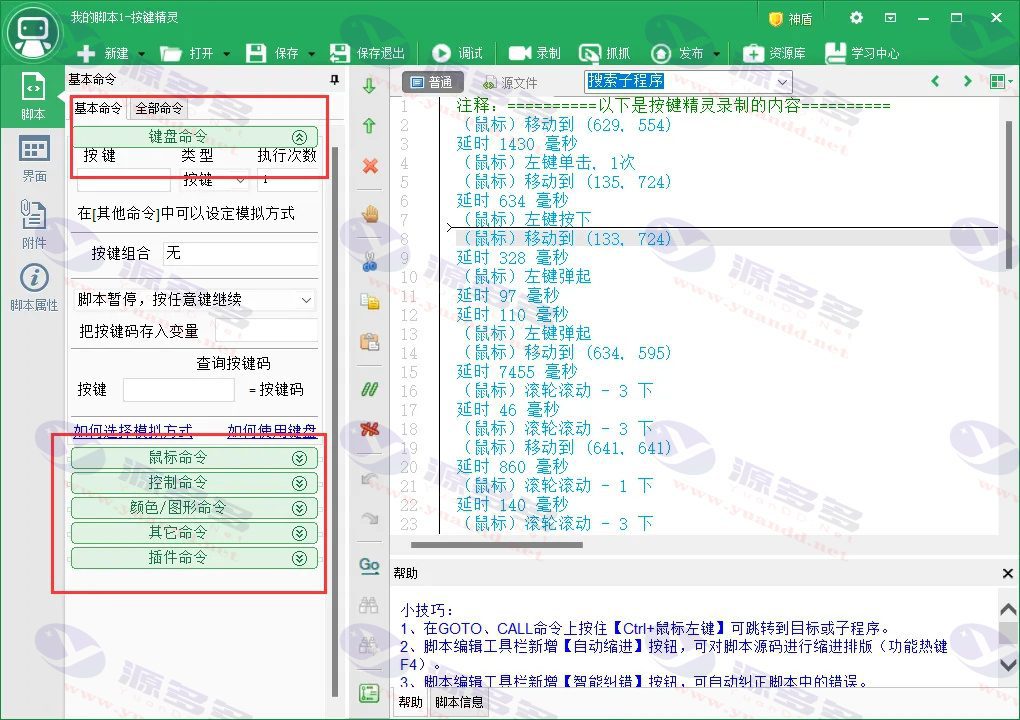Move line up with green up arrow
1020x720 pixels.
point(369,126)
